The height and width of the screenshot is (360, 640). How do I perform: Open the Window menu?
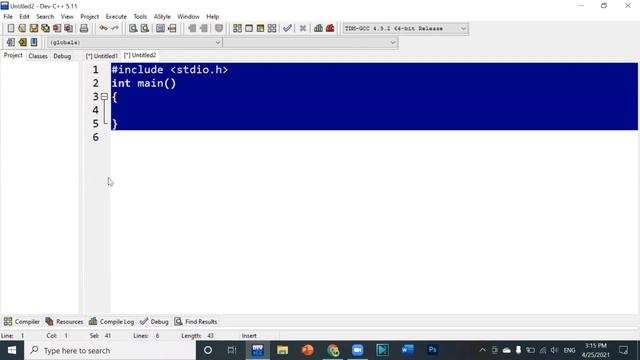click(x=188, y=16)
